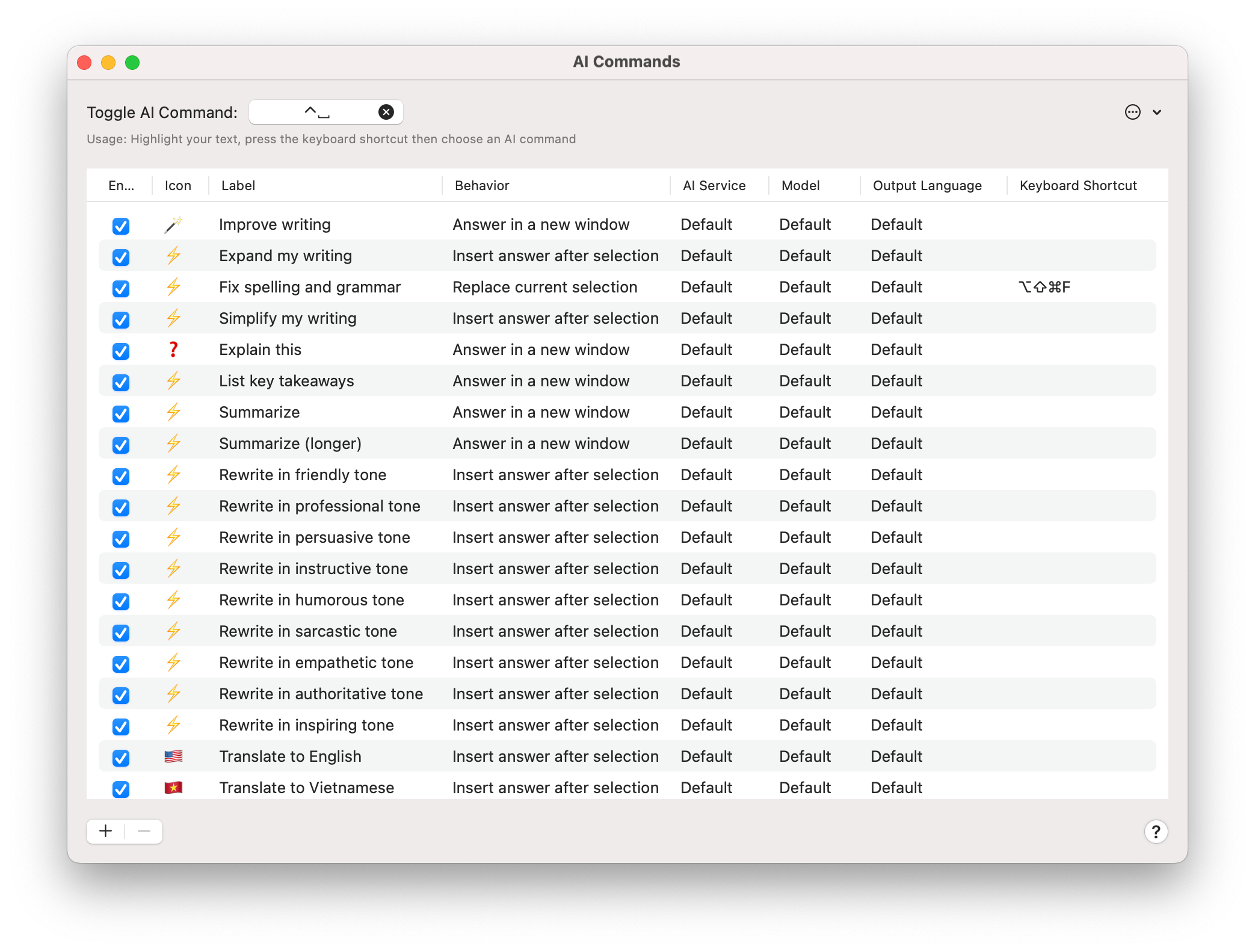The width and height of the screenshot is (1255, 952).
Task: Add a new AI command with the plus button
Action: click(106, 831)
